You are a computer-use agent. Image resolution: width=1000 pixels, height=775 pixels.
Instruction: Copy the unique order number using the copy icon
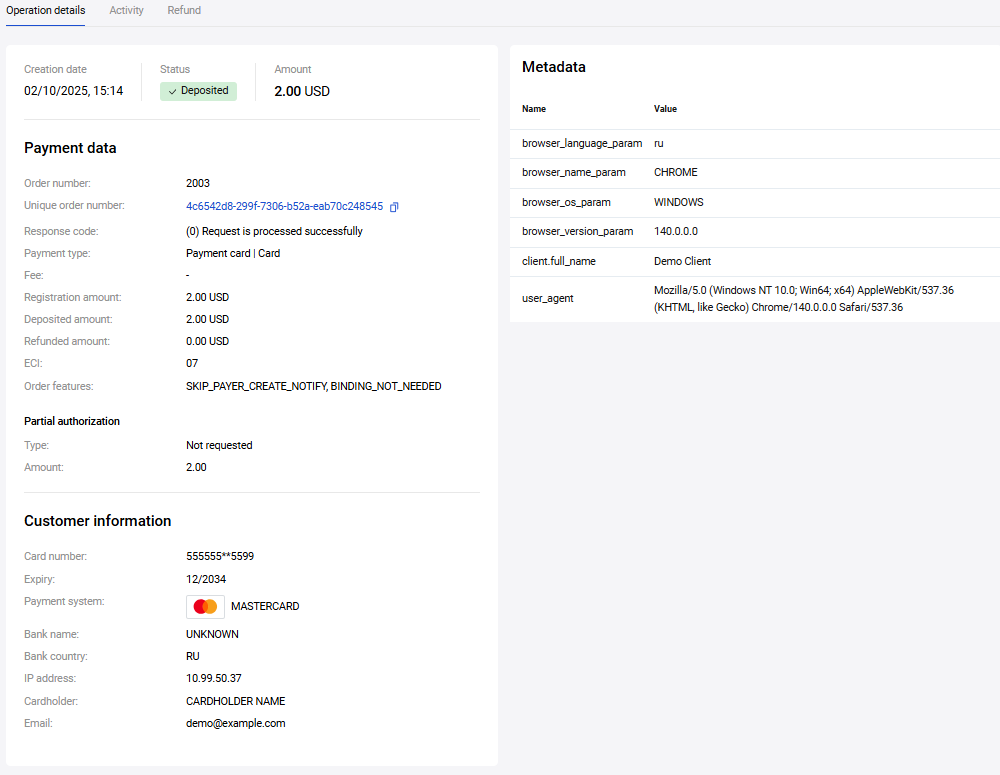[x=394, y=207]
